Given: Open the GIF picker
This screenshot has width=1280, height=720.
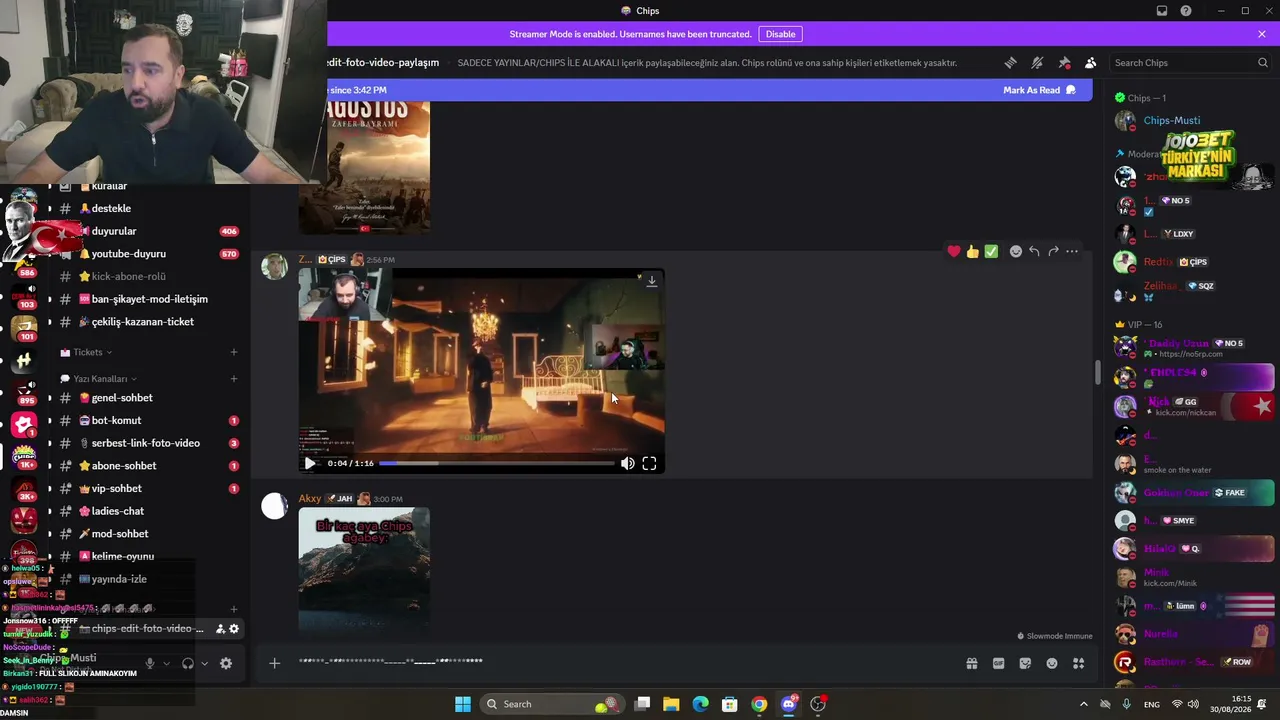Looking at the screenshot, I should (998, 663).
